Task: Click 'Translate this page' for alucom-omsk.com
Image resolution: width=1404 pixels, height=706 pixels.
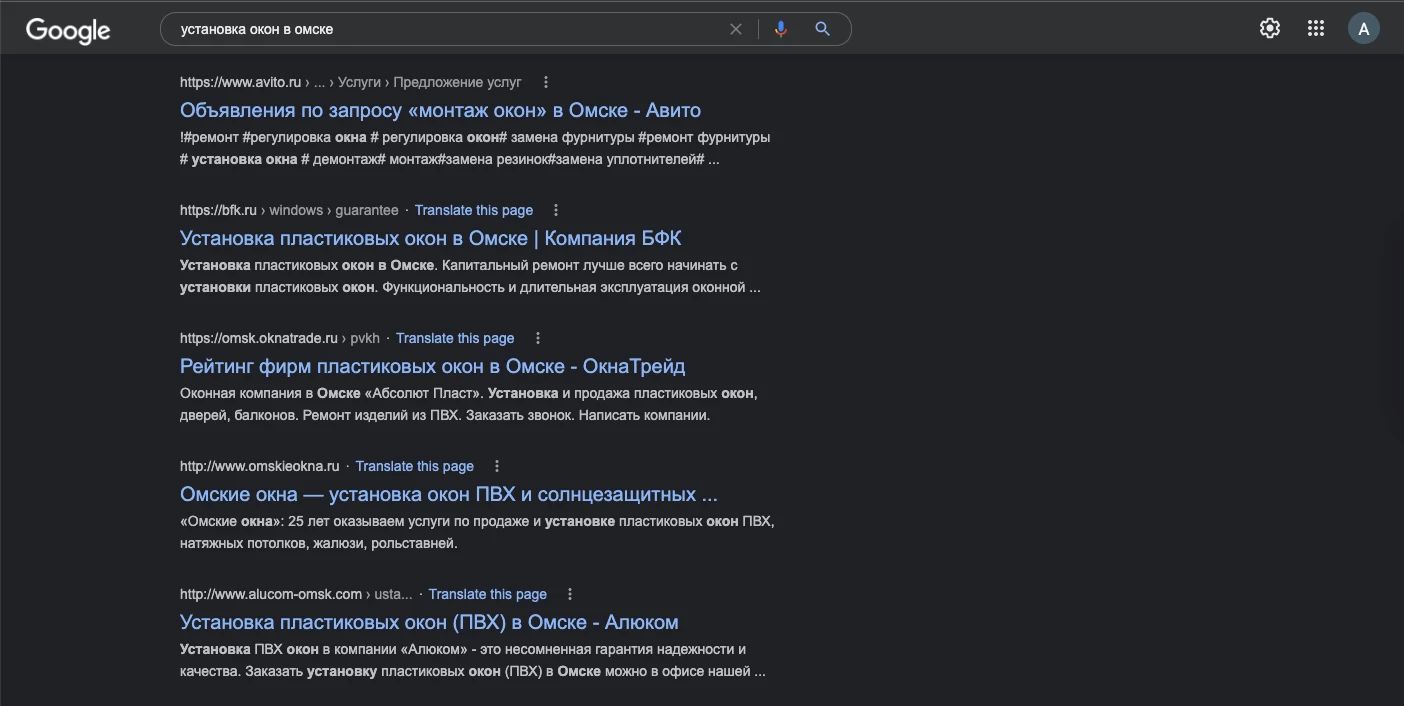Action: [488, 594]
